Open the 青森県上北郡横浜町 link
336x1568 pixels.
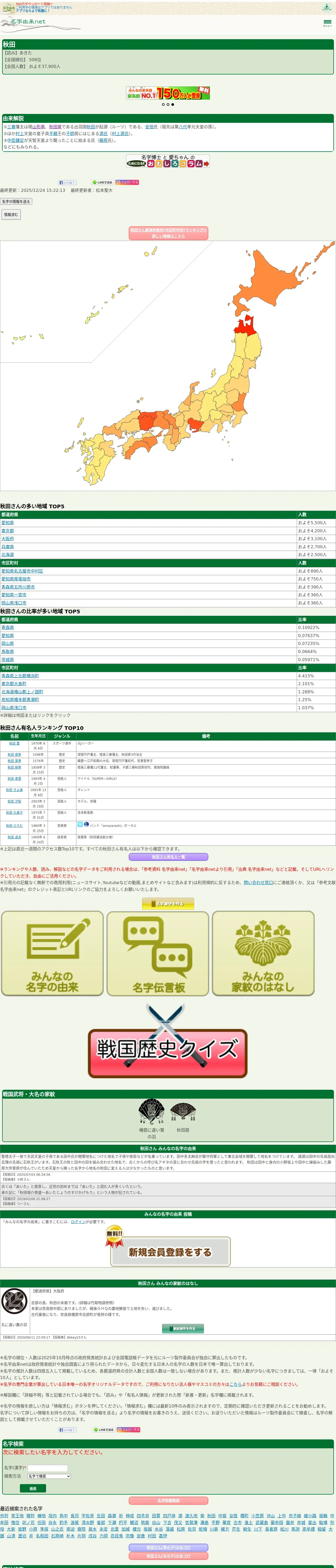20,676
